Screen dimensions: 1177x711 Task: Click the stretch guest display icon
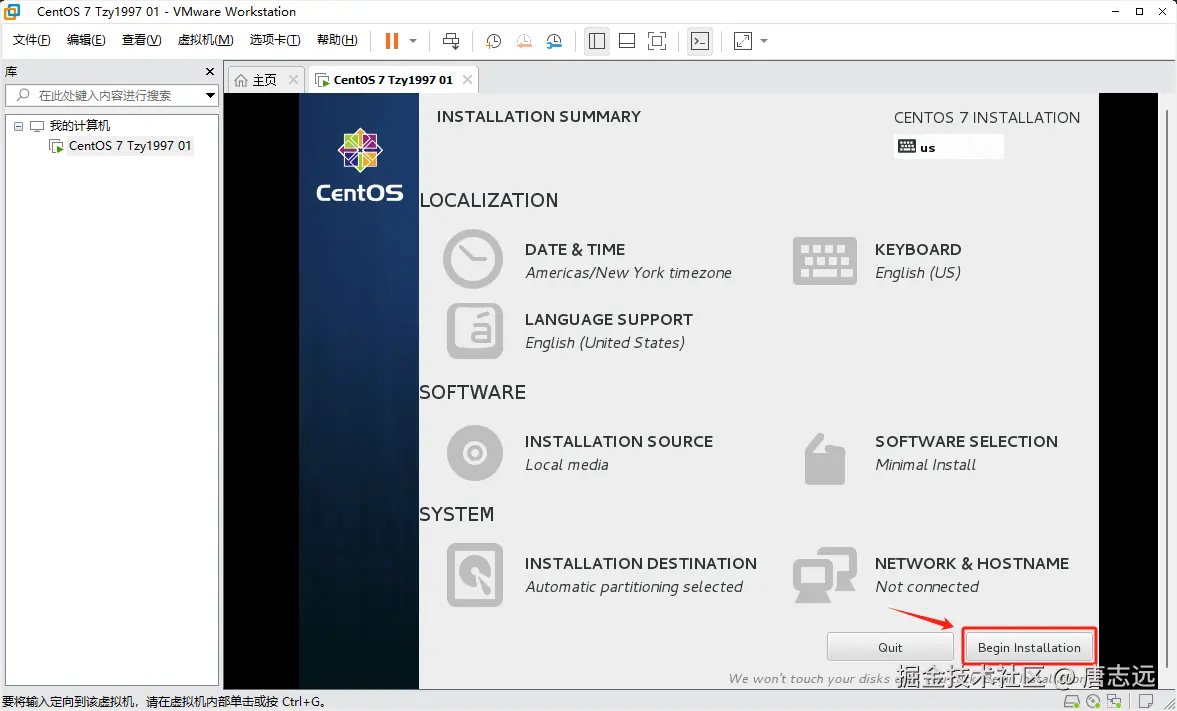(x=742, y=41)
